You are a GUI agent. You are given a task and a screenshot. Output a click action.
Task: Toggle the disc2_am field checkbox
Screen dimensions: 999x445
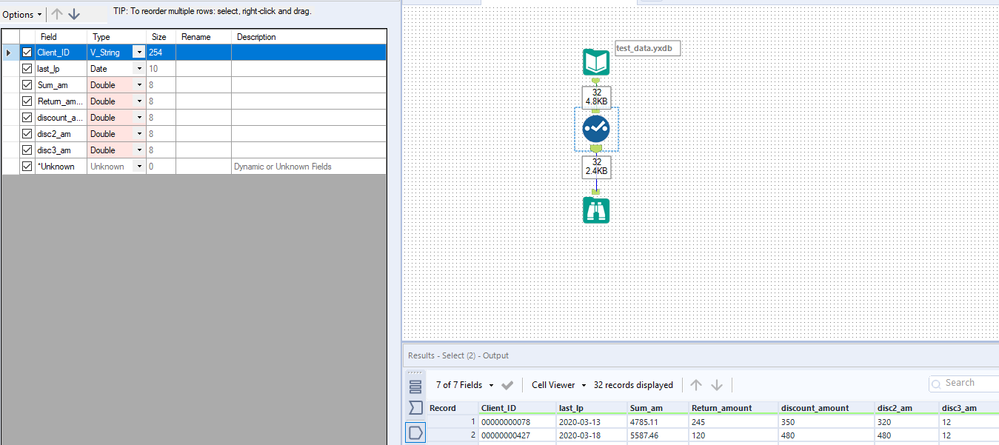tap(27, 134)
